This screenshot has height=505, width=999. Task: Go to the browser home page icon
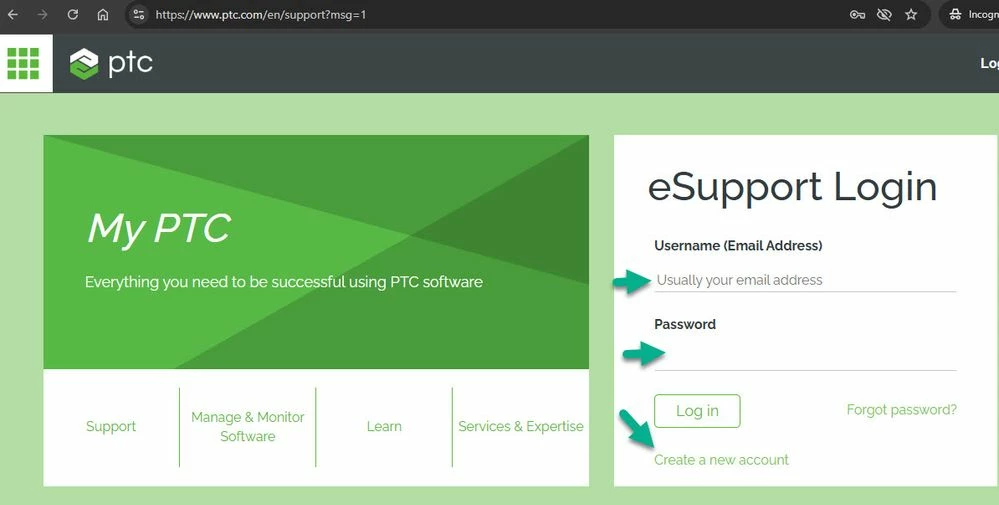click(x=103, y=14)
